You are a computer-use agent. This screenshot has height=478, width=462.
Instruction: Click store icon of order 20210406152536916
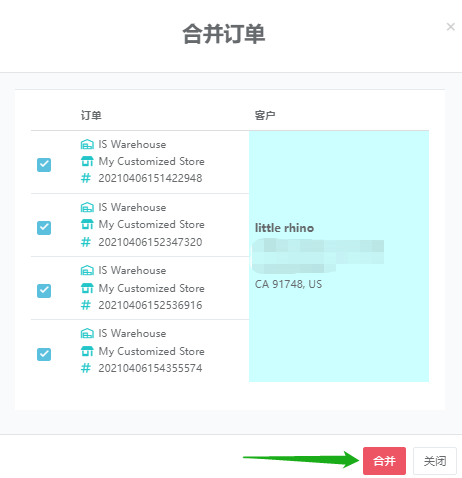coord(87,288)
